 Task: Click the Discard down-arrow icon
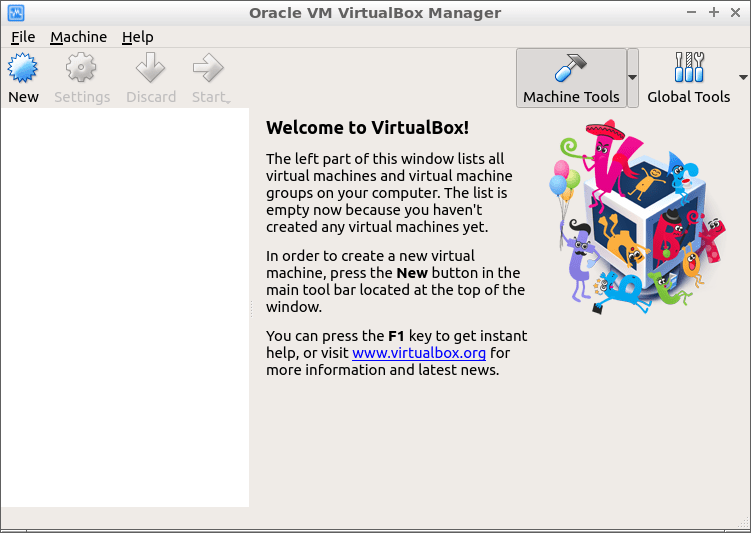pos(150,68)
